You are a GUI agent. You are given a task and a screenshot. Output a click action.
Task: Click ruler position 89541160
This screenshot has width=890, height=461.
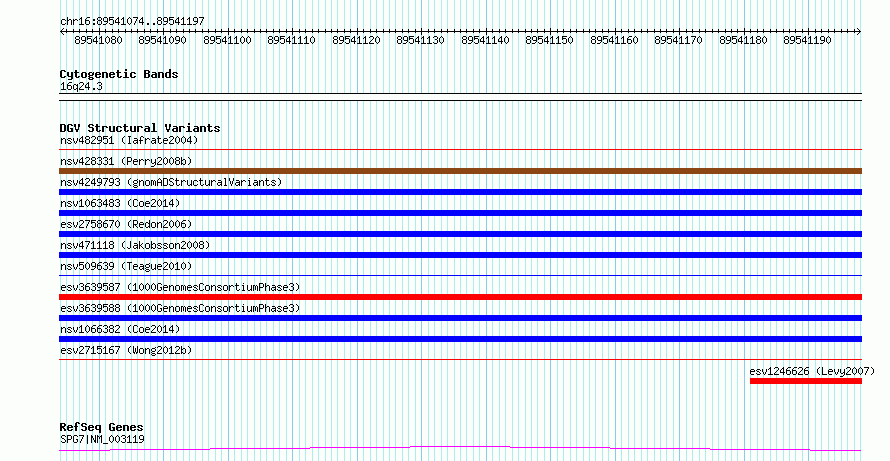(614, 40)
